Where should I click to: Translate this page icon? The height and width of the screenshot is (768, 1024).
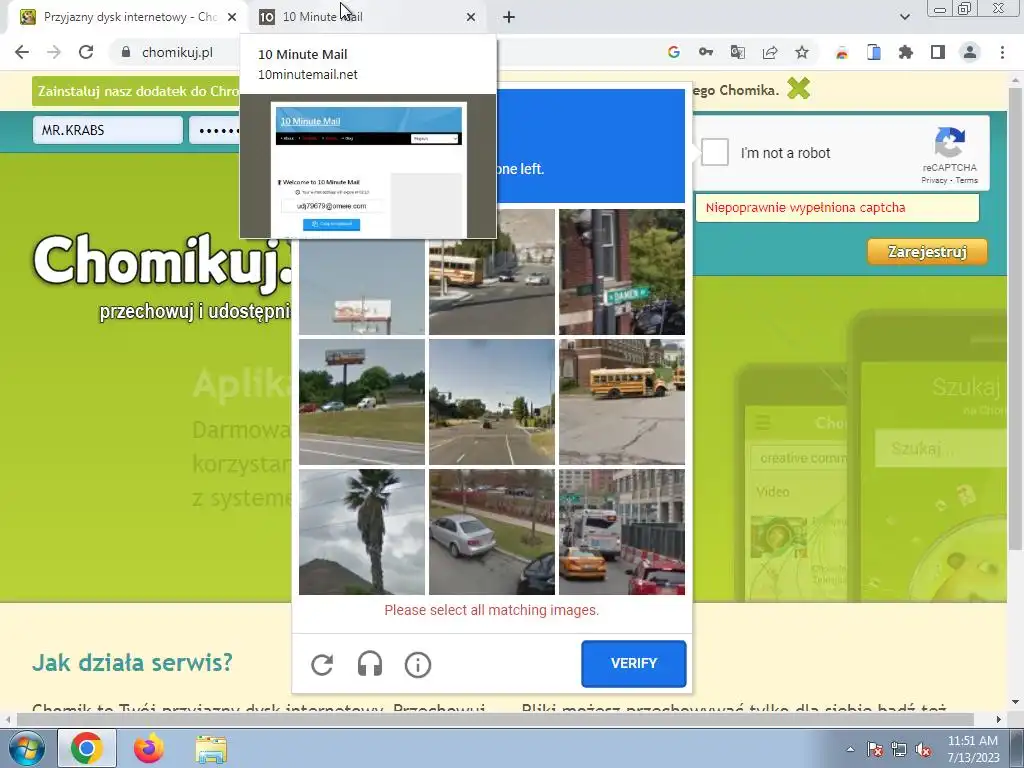coord(738,52)
